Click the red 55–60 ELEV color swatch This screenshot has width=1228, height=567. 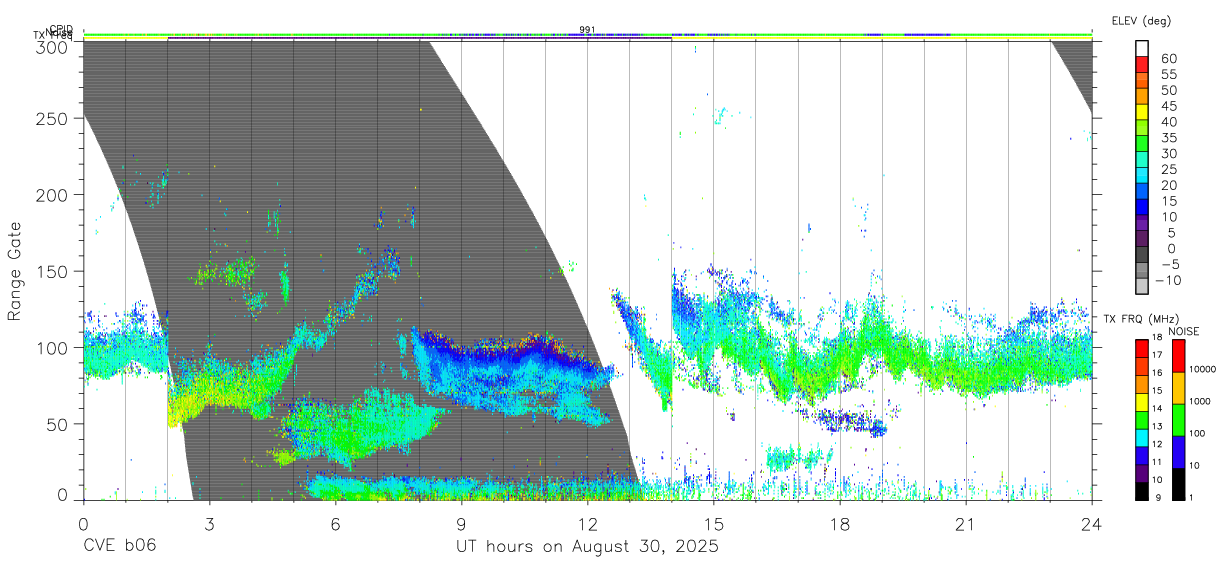[x=1141, y=66]
